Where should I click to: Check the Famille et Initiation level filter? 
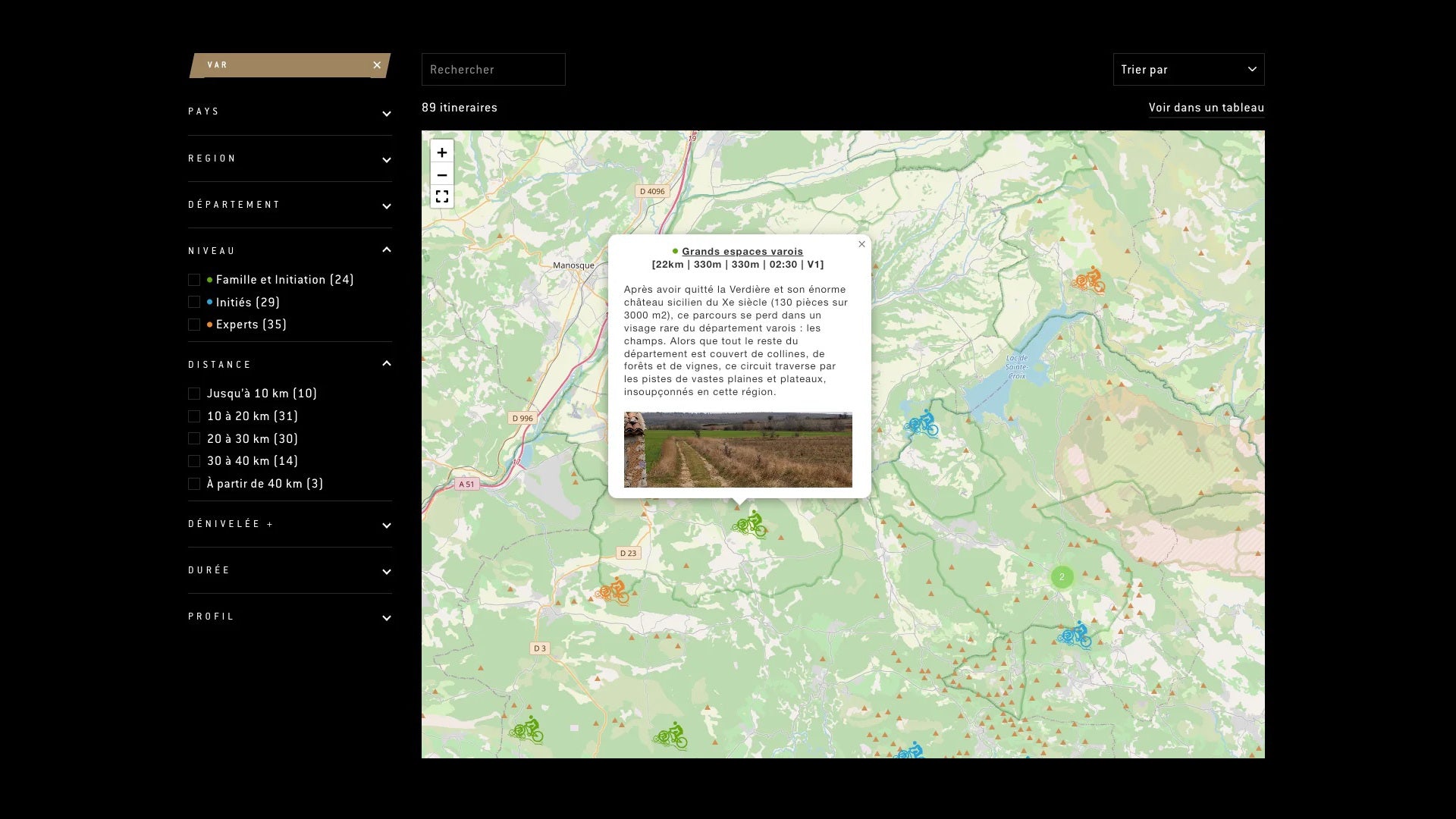click(x=194, y=280)
